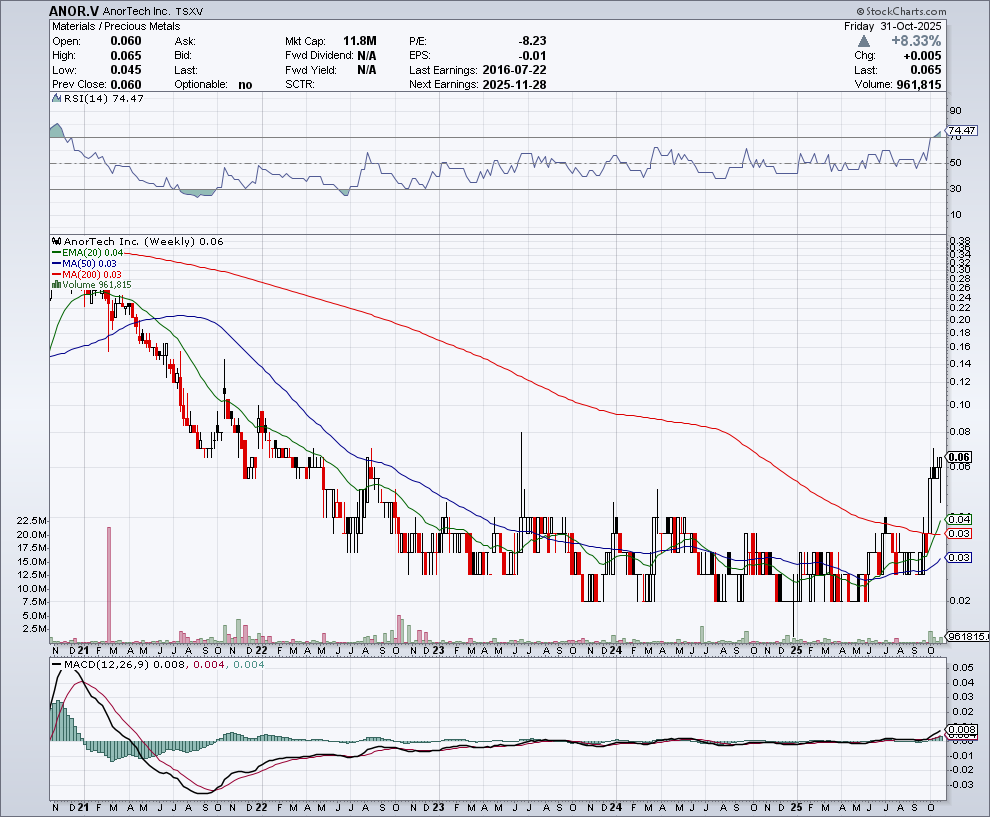Screen dimensions: 990x817
Task: Click the bold 0.06 last price tag
Action: click(x=960, y=457)
